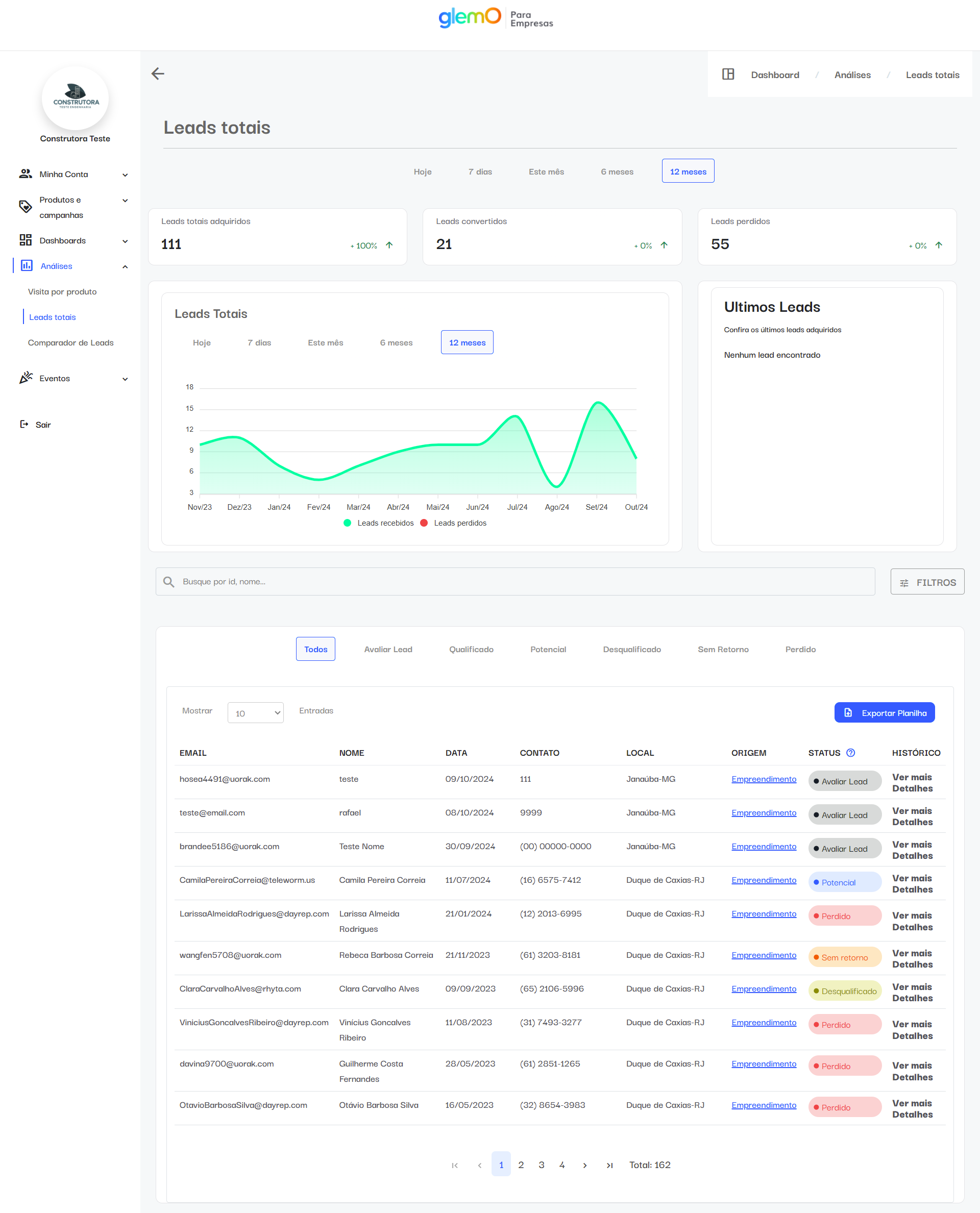
Task: Open the Mostrar entries dropdown
Action: pos(255,712)
